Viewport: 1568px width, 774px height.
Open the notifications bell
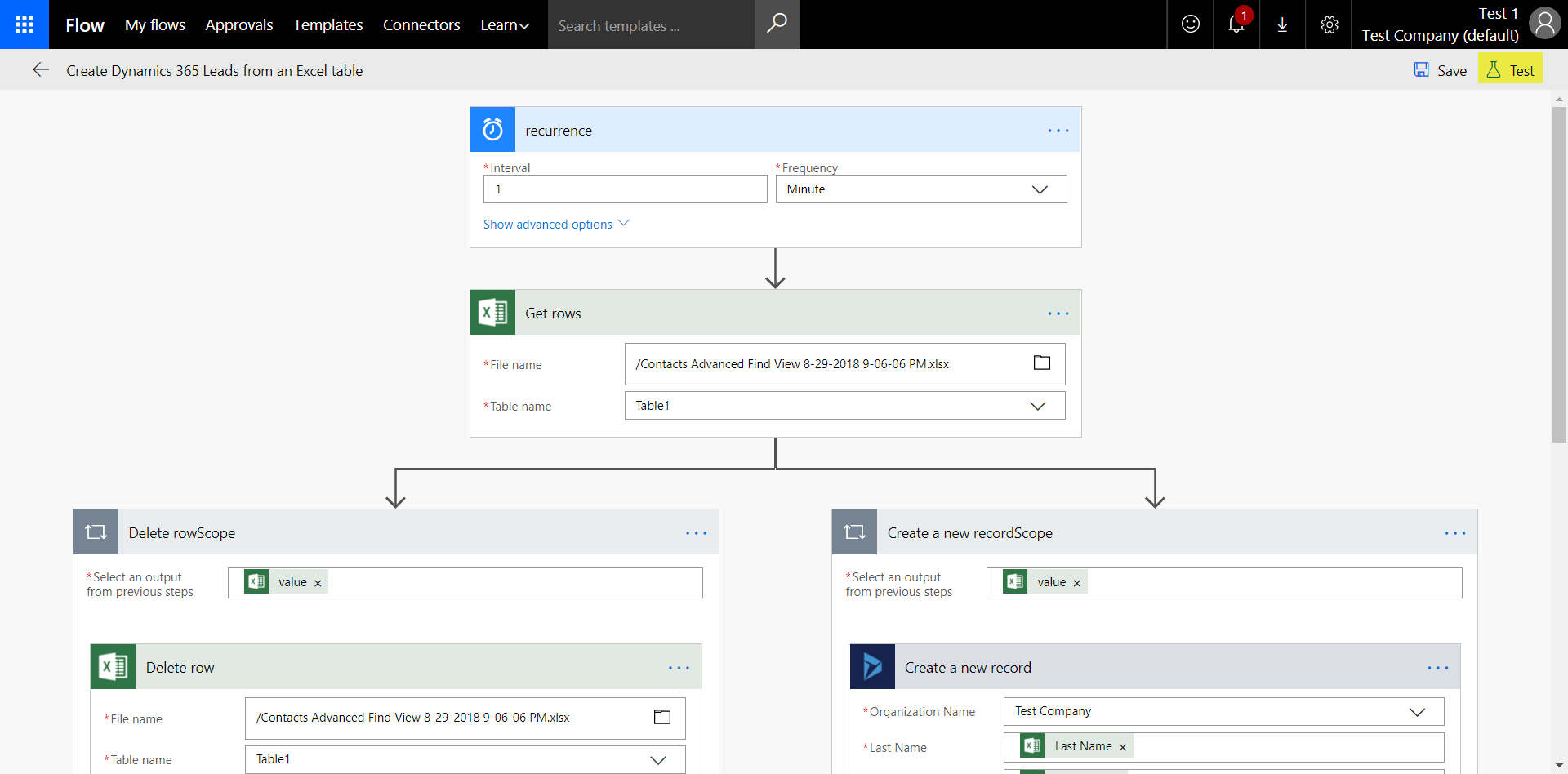pos(1236,24)
